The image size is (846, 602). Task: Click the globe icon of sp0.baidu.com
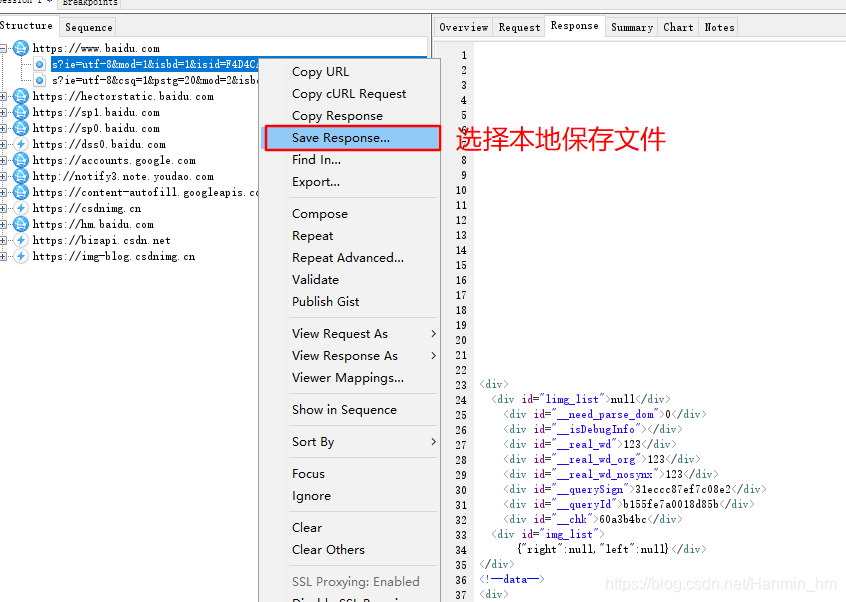21,128
